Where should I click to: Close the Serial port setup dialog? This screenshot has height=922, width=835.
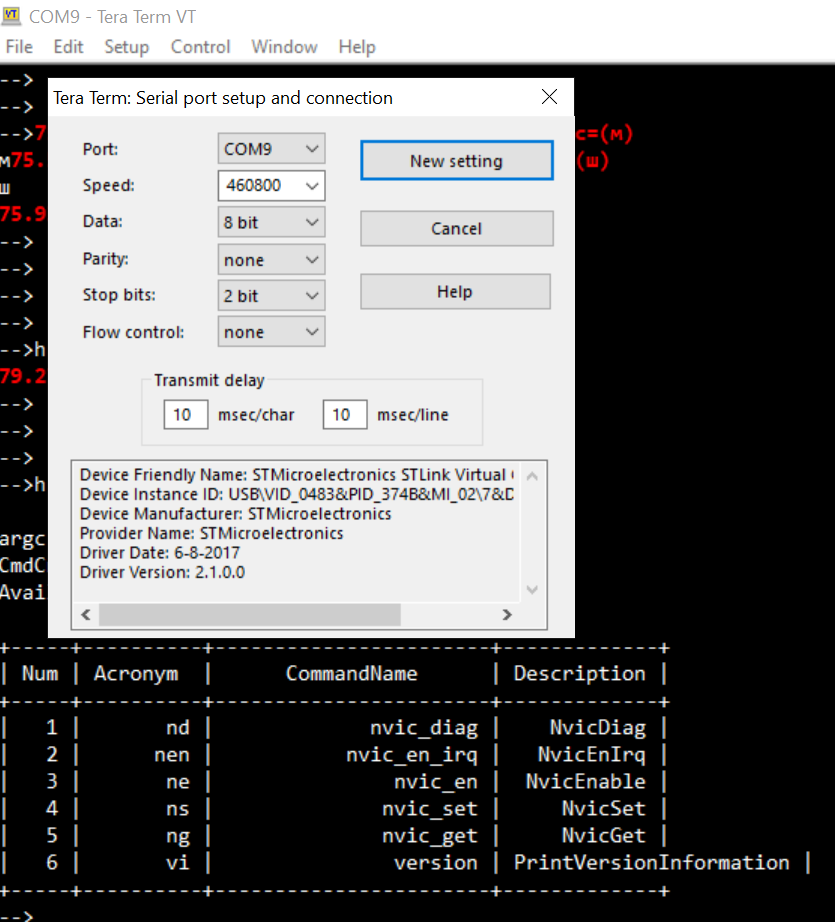click(x=549, y=97)
